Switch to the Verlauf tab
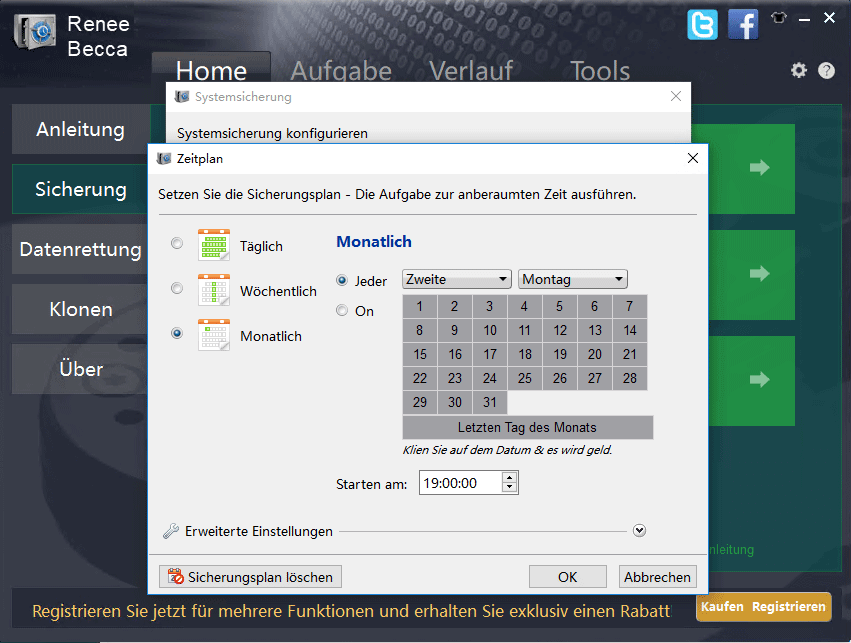851x643 pixels. 471,71
